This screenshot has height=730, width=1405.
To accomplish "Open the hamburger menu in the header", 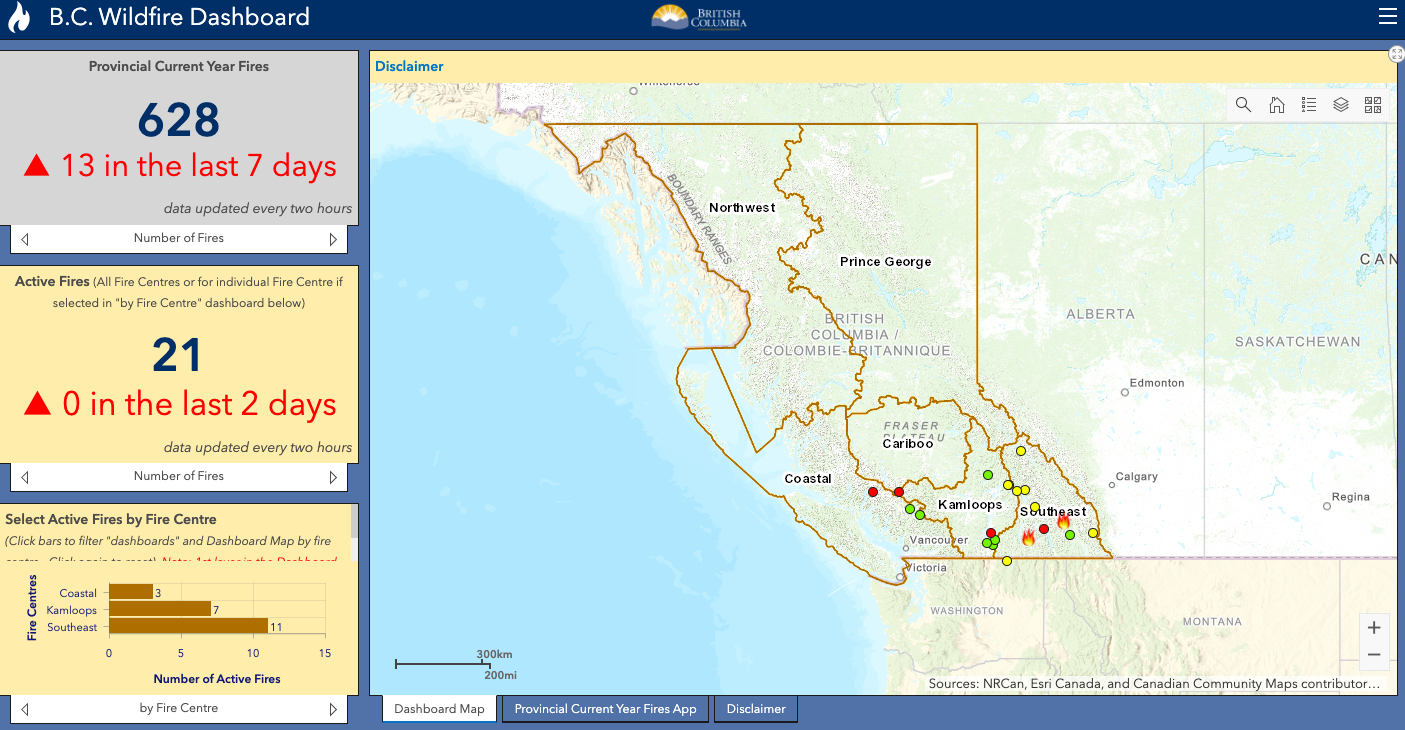I will click(x=1386, y=16).
